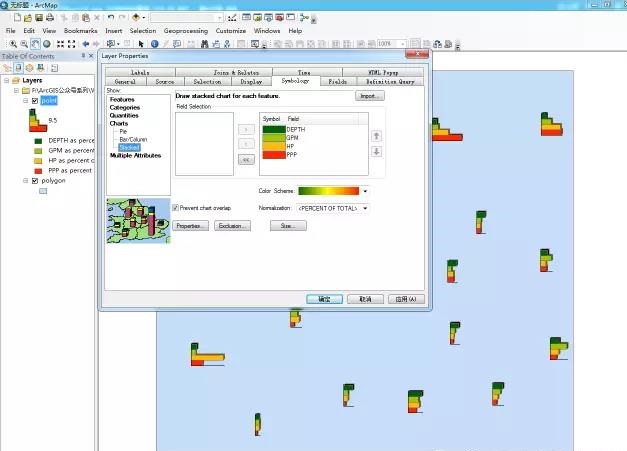
Task: Toggle the point layer visibility checkbox
Action: pyautogui.click(x=35, y=101)
